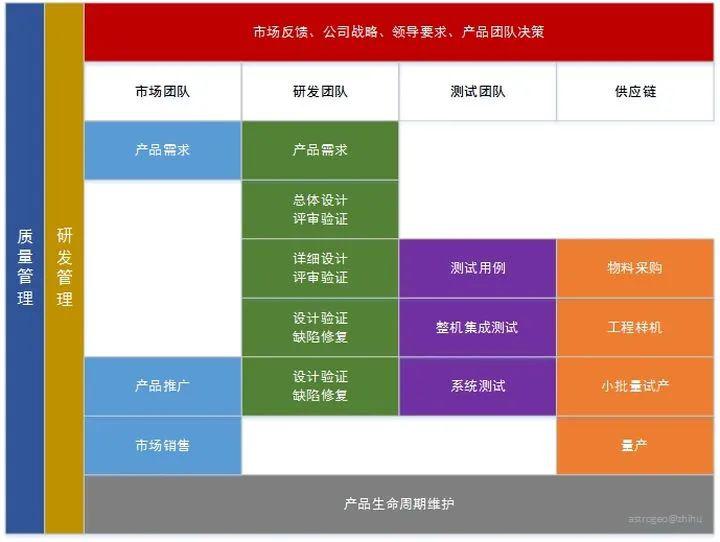Click the red 市场反馈、公司战略 header banner
The height and width of the screenshot is (542, 720).
click(399, 32)
